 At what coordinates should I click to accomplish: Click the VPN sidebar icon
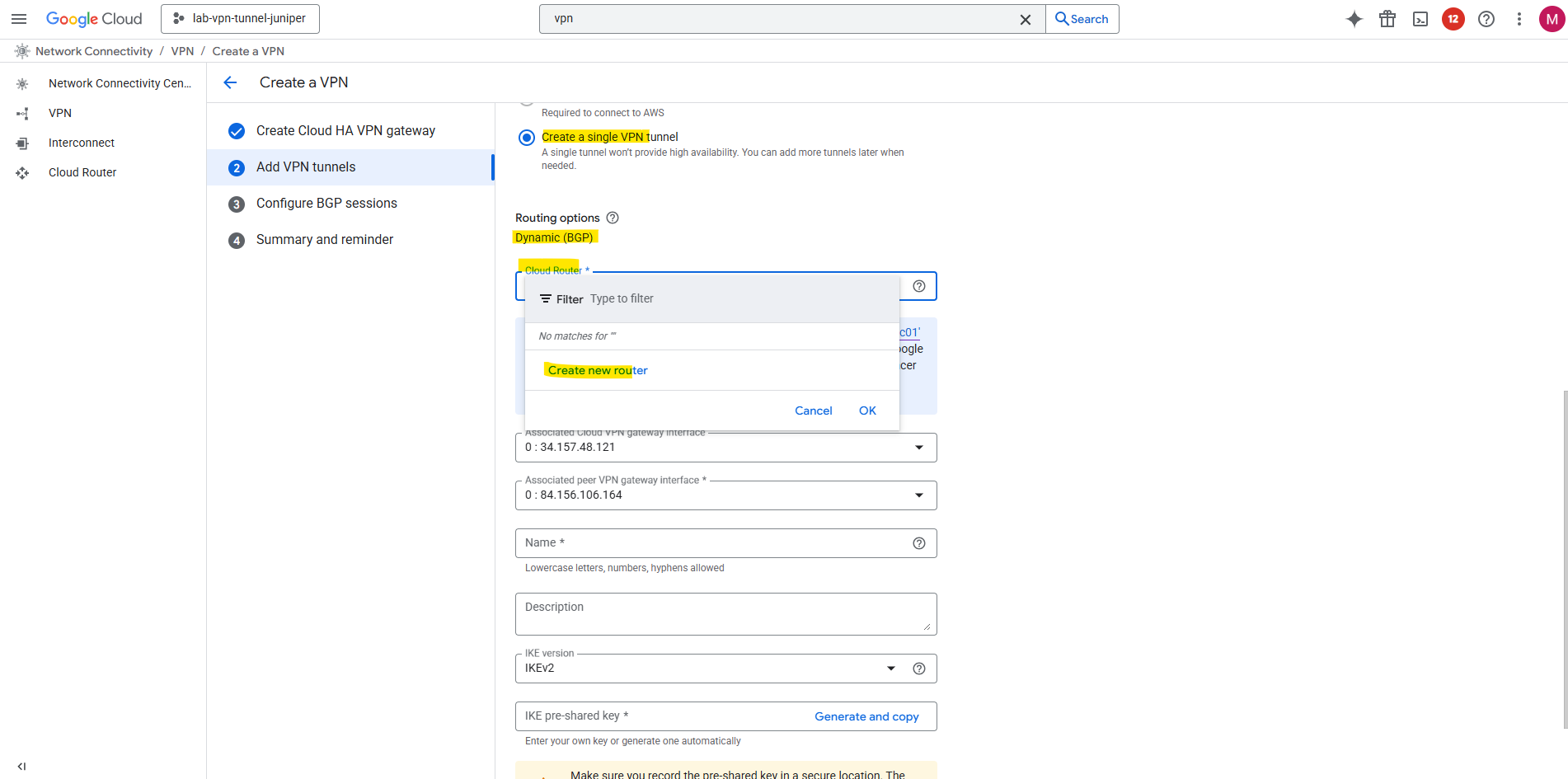tap(22, 113)
